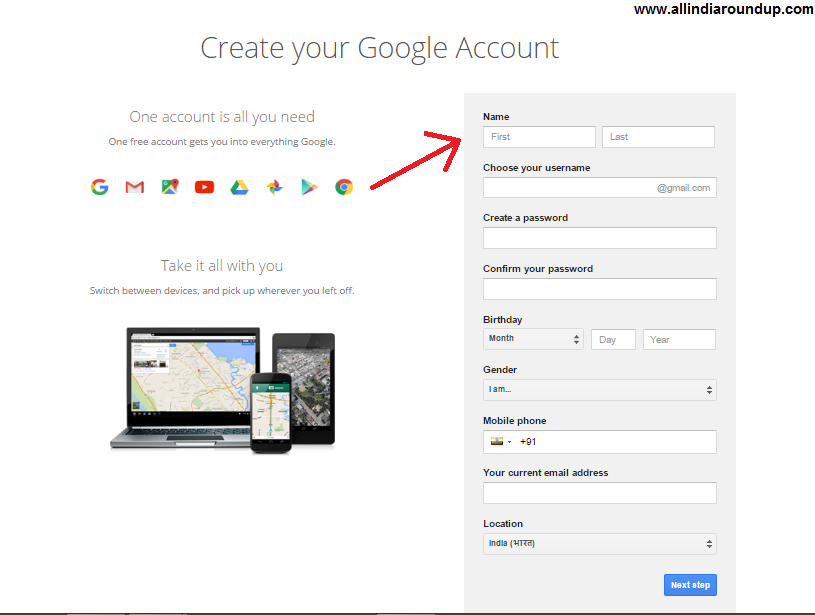
Task: Click the Confirm your password field
Action: click(600, 289)
